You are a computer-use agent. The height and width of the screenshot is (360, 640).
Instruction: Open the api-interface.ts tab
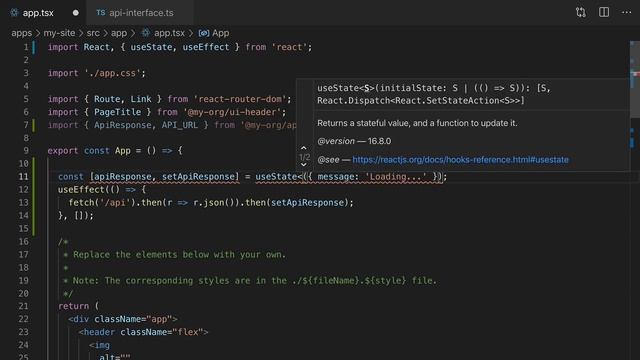[x=141, y=13]
